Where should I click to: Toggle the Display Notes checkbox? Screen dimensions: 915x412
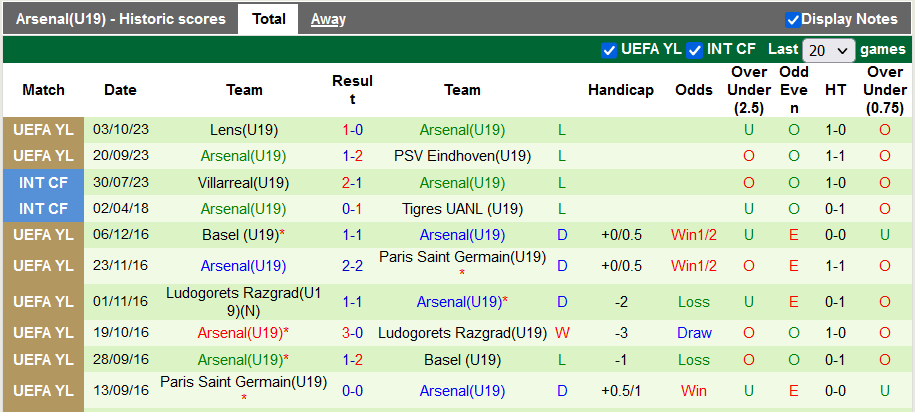(x=793, y=19)
